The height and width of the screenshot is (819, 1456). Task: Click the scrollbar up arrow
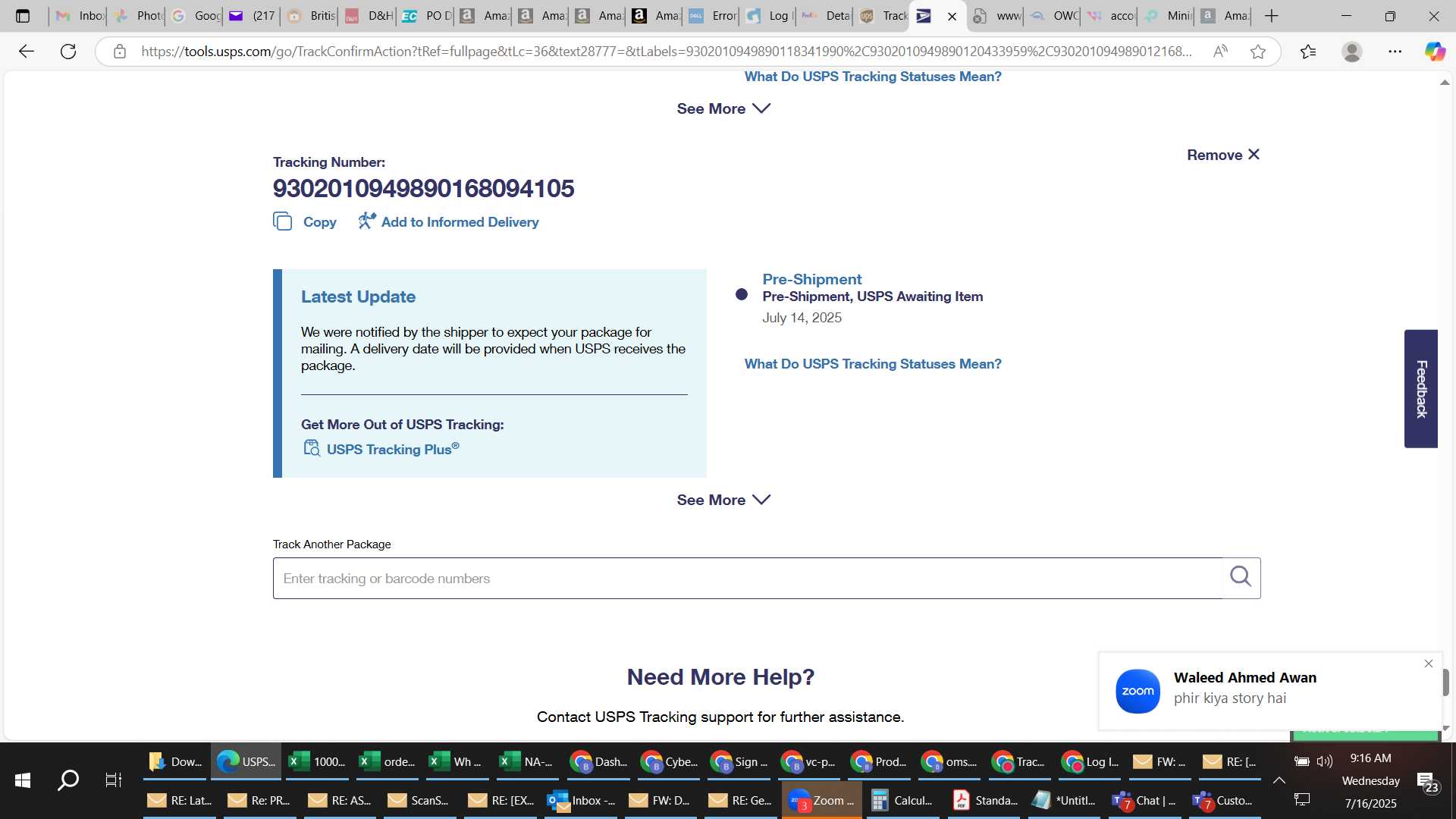pyautogui.click(x=1445, y=82)
